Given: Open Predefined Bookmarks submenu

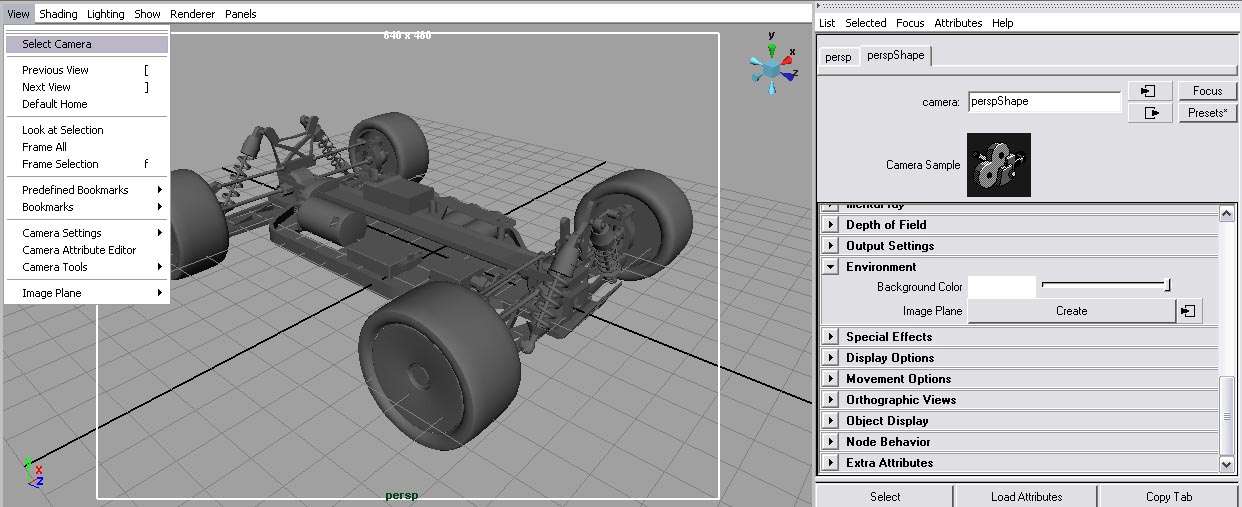Looking at the screenshot, I should (x=87, y=190).
